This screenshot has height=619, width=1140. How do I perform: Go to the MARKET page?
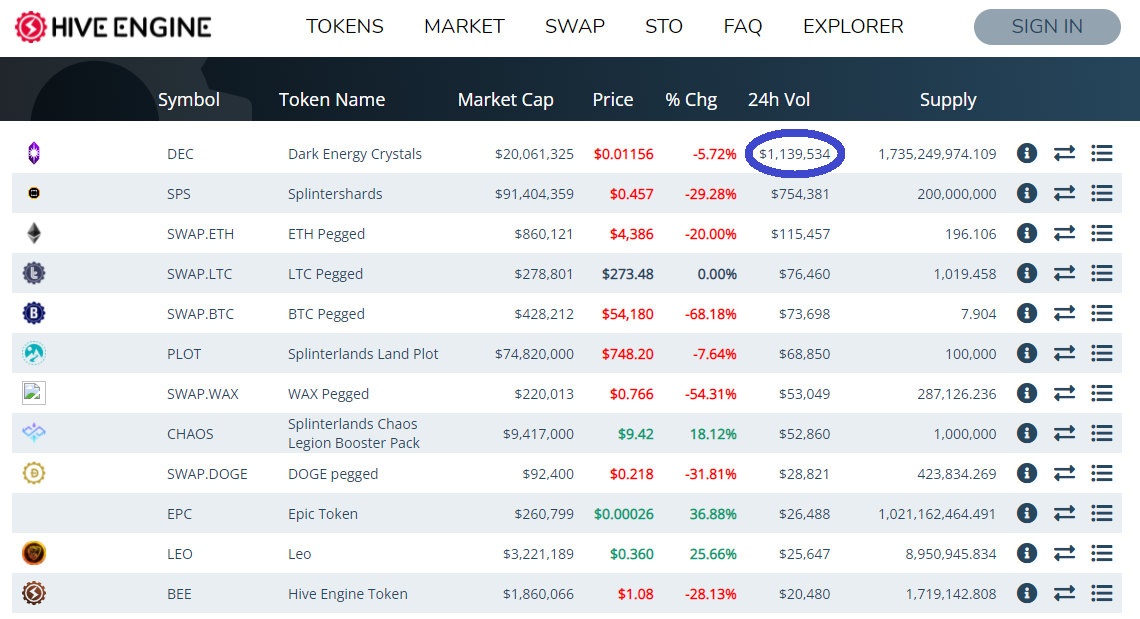464,27
